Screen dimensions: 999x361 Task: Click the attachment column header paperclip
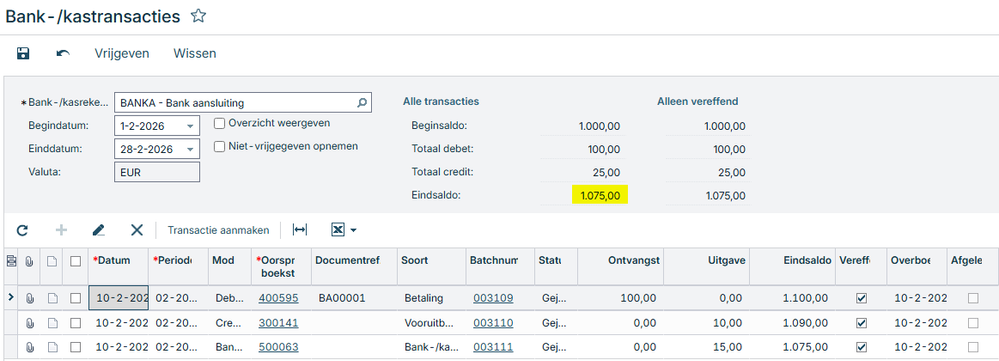click(x=29, y=260)
